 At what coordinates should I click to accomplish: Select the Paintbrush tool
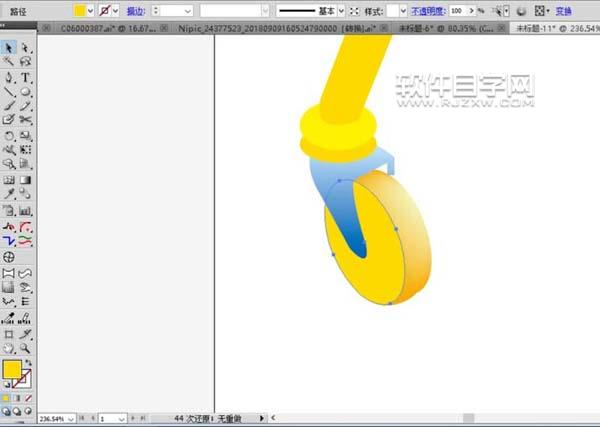click(x=9, y=106)
